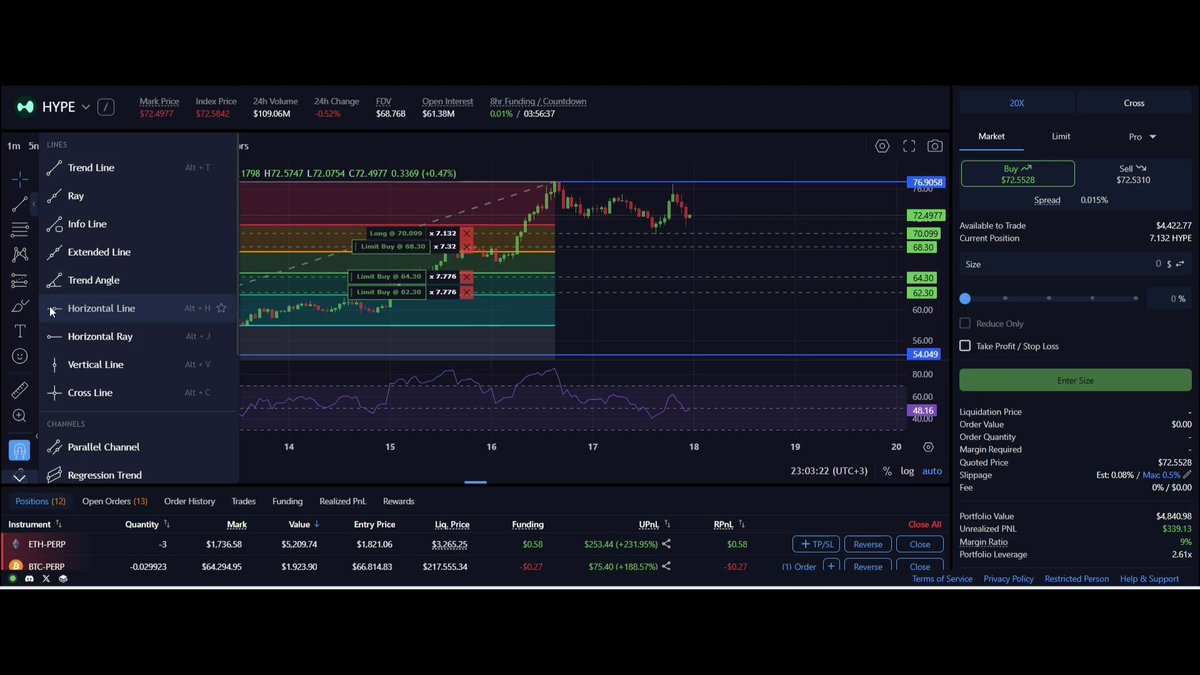Take a chart snapshot with camera icon
The image size is (1200, 675).
tap(935, 146)
